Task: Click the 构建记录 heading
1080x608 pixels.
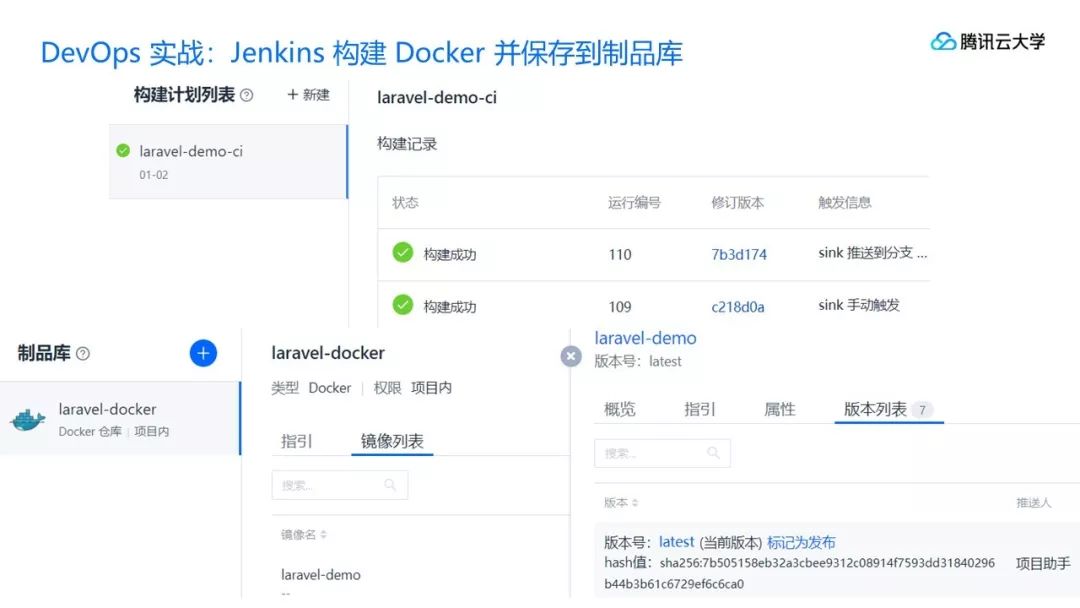Action: click(x=407, y=144)
